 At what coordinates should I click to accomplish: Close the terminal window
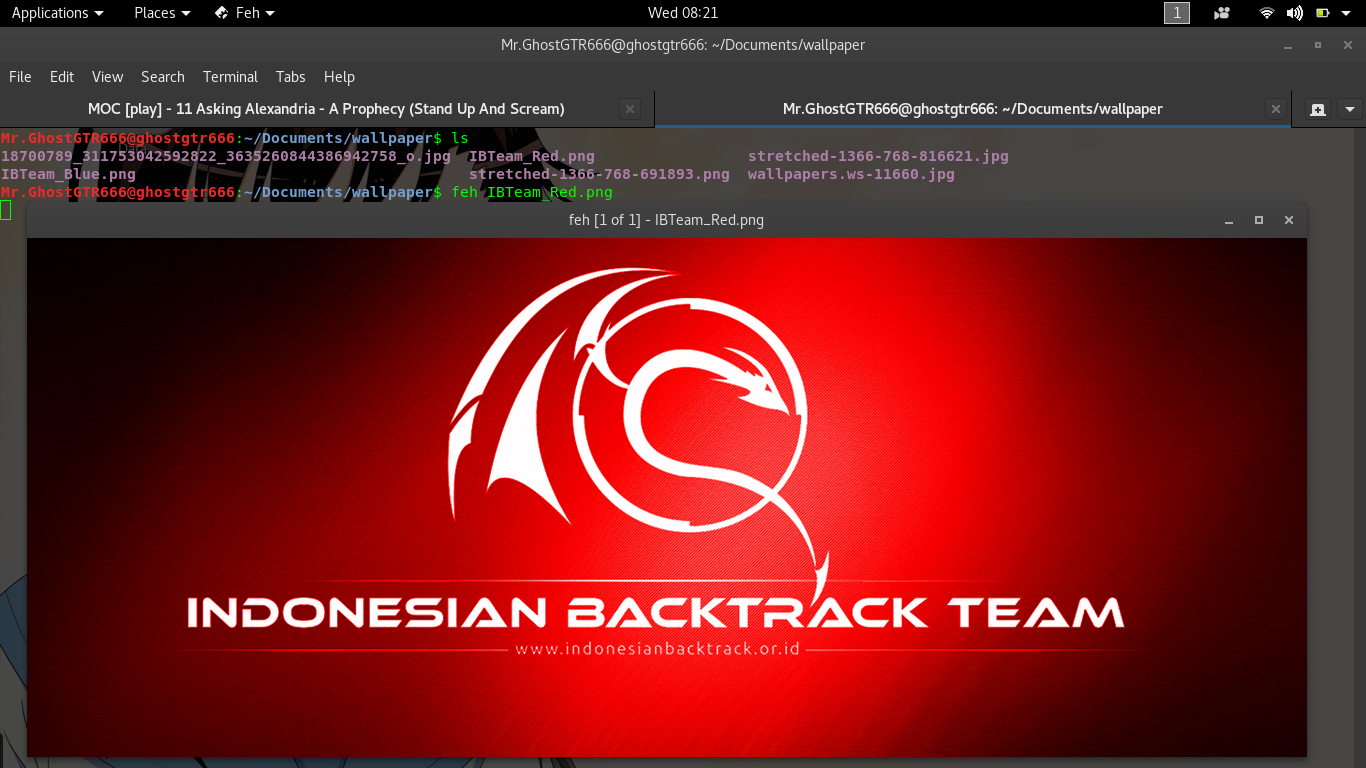coord(1348,45)
